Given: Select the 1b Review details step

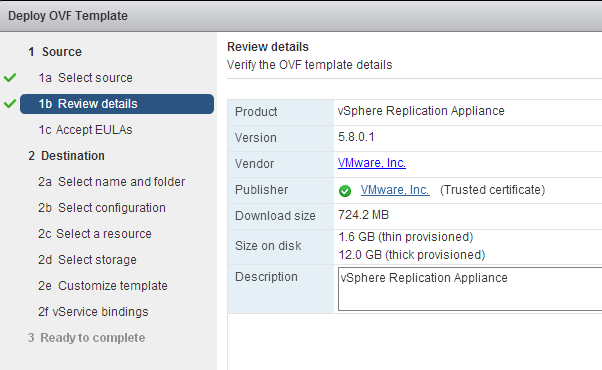Looking at the screenshot, I should click(117, 104).
